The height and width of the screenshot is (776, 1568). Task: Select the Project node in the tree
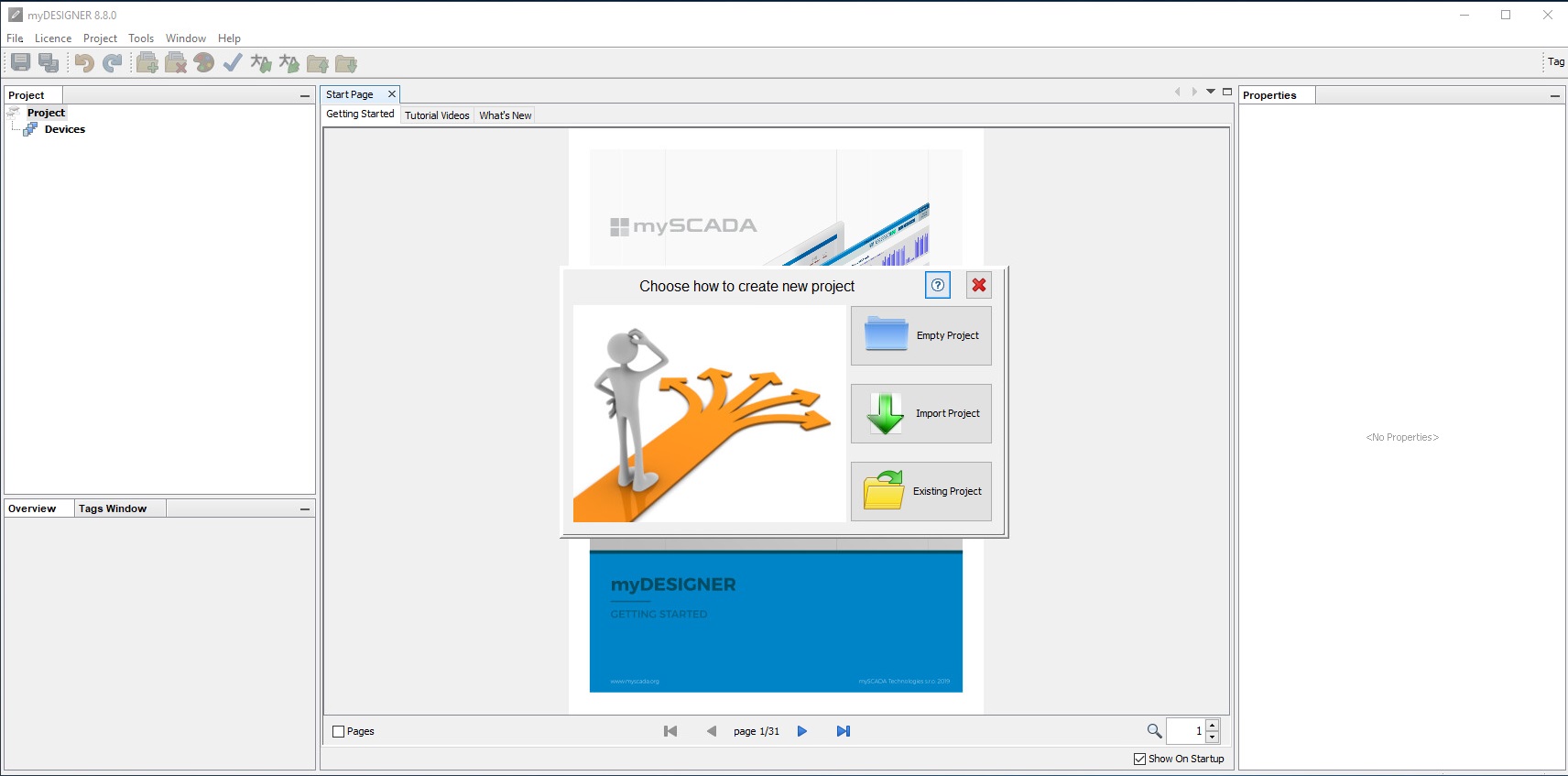point(46,113)
